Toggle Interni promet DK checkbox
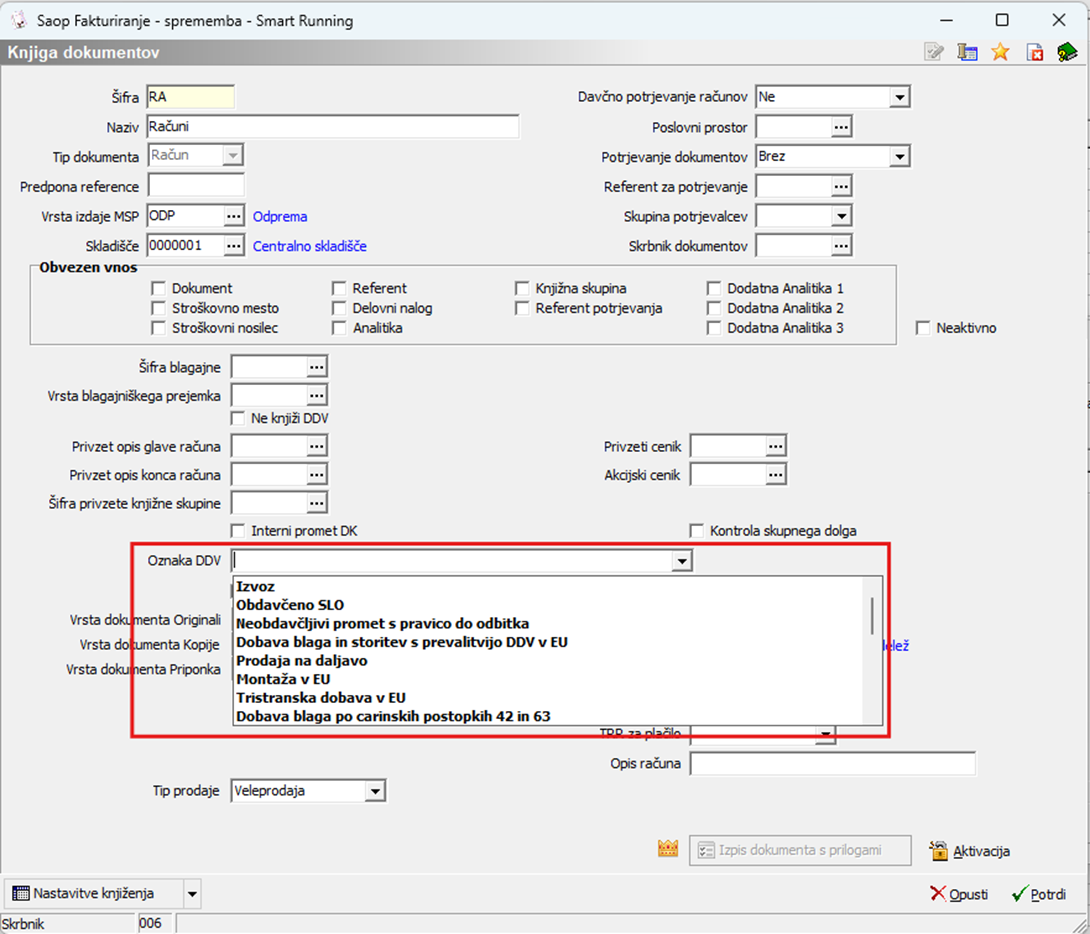1090x934 pixels. (x=238, y=531)
